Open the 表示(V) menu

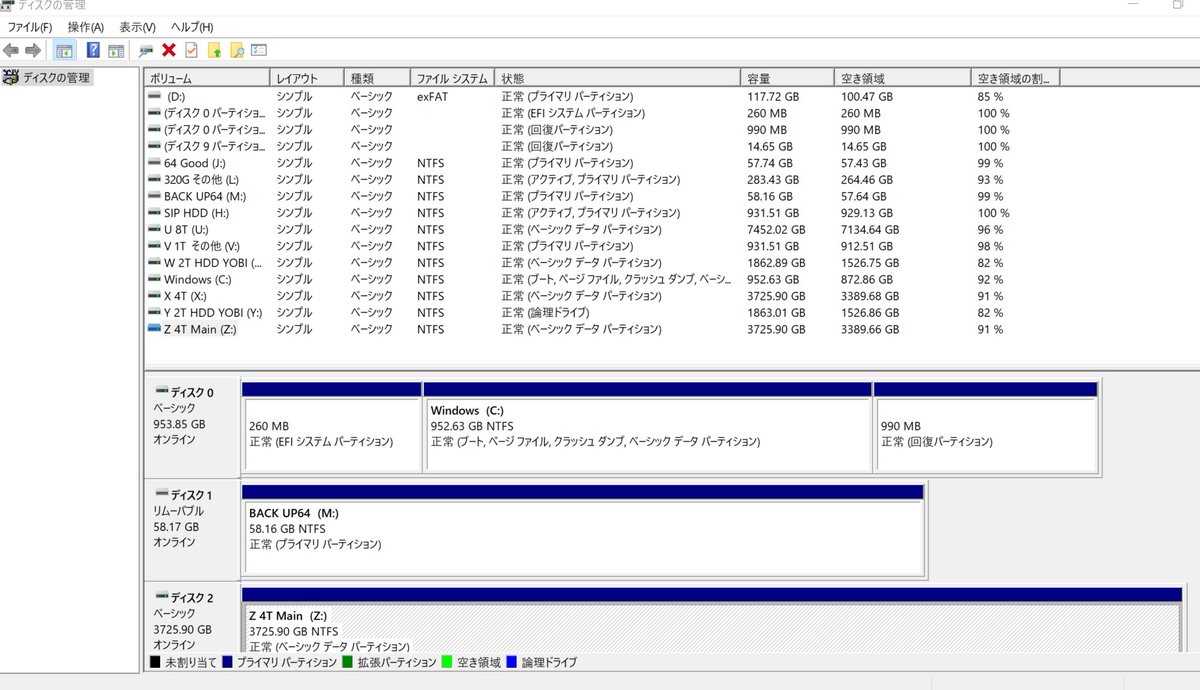point(137,27)
